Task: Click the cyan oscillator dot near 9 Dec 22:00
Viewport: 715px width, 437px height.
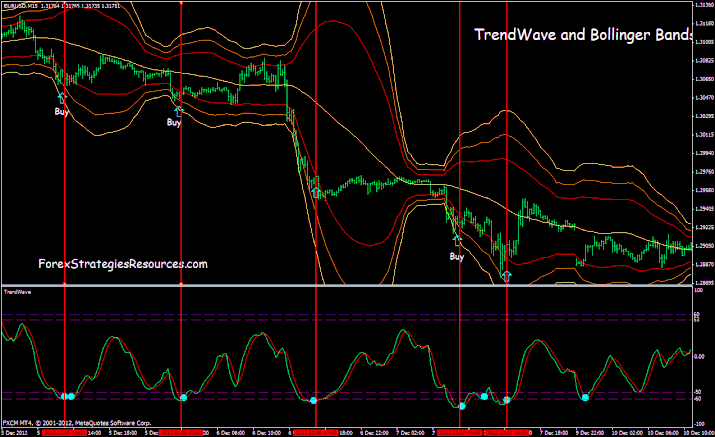Action: [585, 398]
